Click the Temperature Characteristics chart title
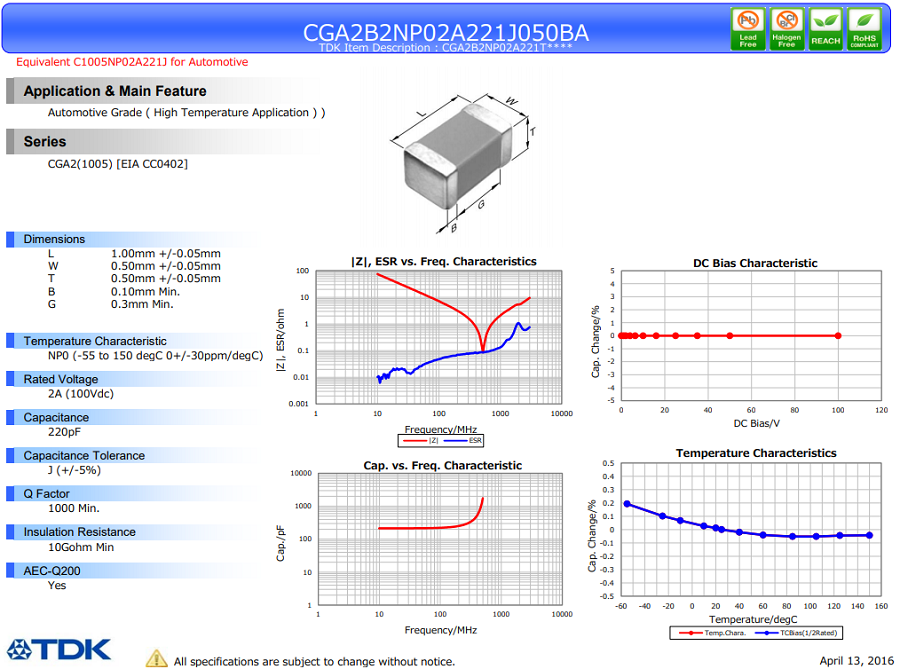The height and width of the screenshot is (669, 900). point(756,453)
